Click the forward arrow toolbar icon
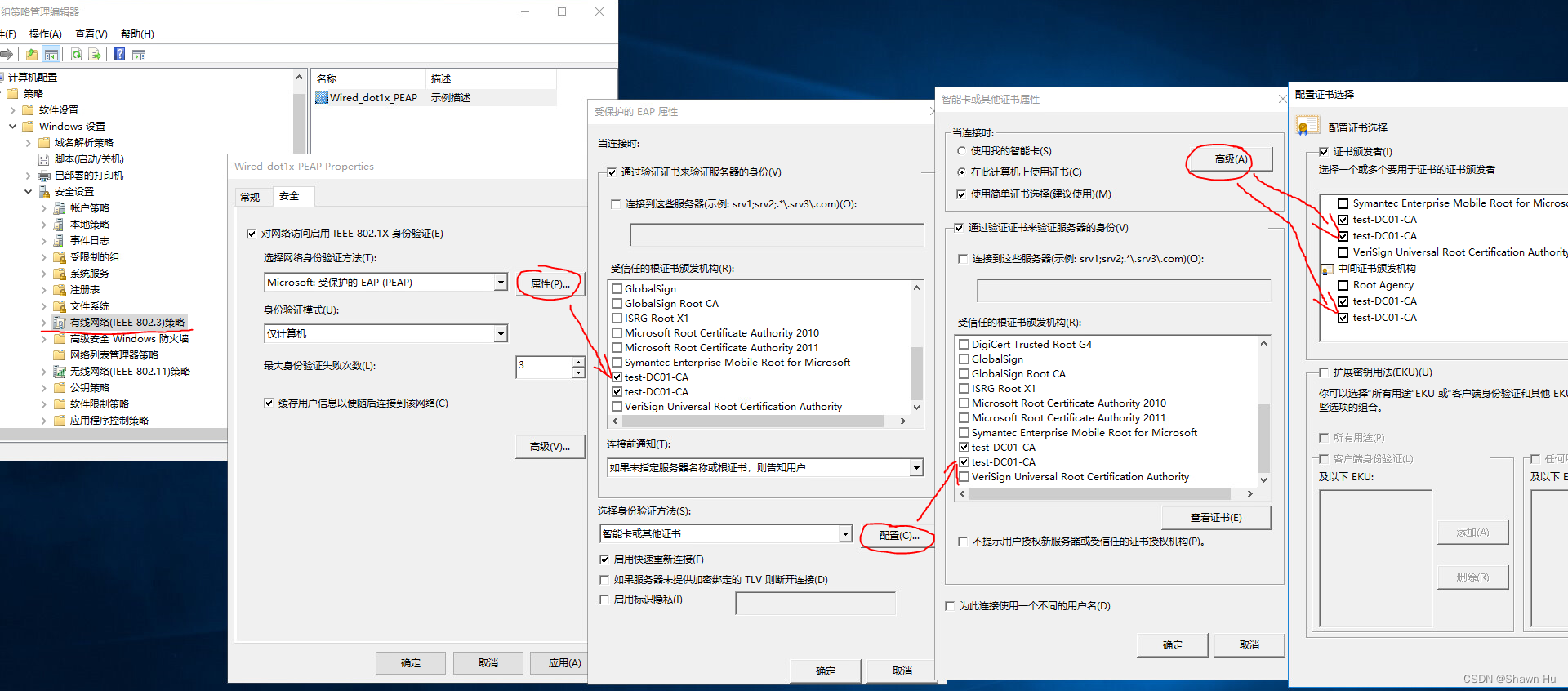The height and width of the screenshot is (691, 1568). pyautogui.click(x=7, y=55)
